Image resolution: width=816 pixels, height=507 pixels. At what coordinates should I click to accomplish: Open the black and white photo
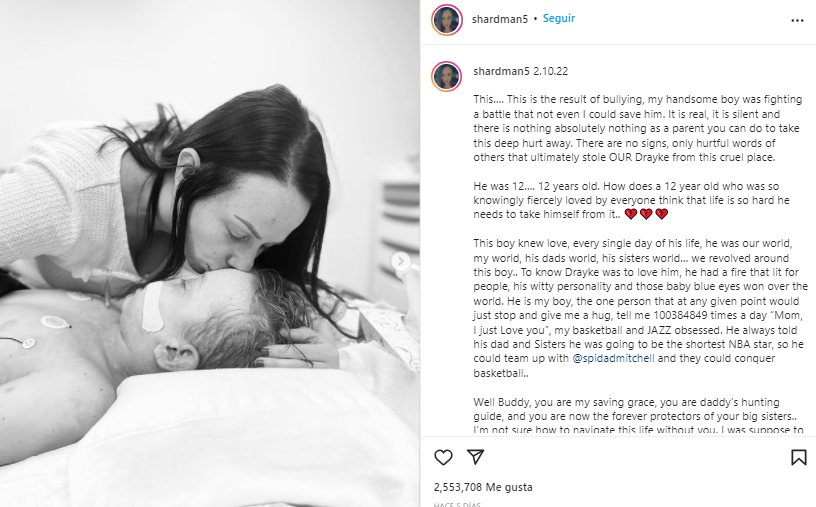click(x=210, y=254)
